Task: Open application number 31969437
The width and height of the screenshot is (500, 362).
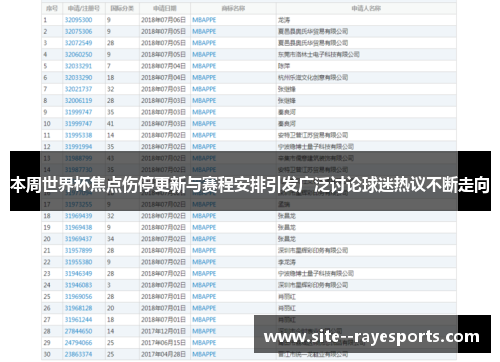Action: click(78, 239)
